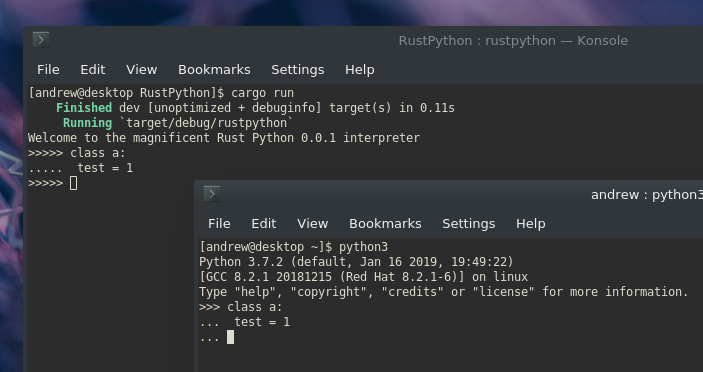Click the green 'Finished' word in terminal
Screen dimensions: 703x372
(84, 108)
